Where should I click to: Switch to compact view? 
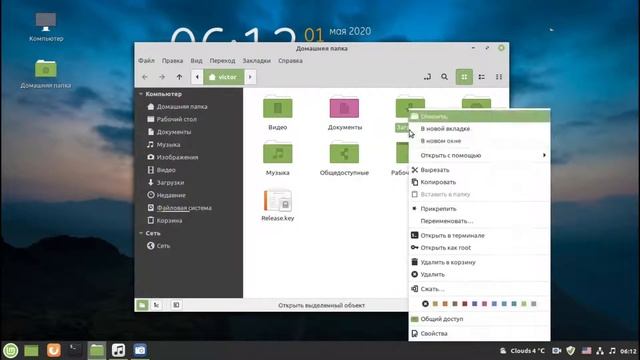coord(499,77)
